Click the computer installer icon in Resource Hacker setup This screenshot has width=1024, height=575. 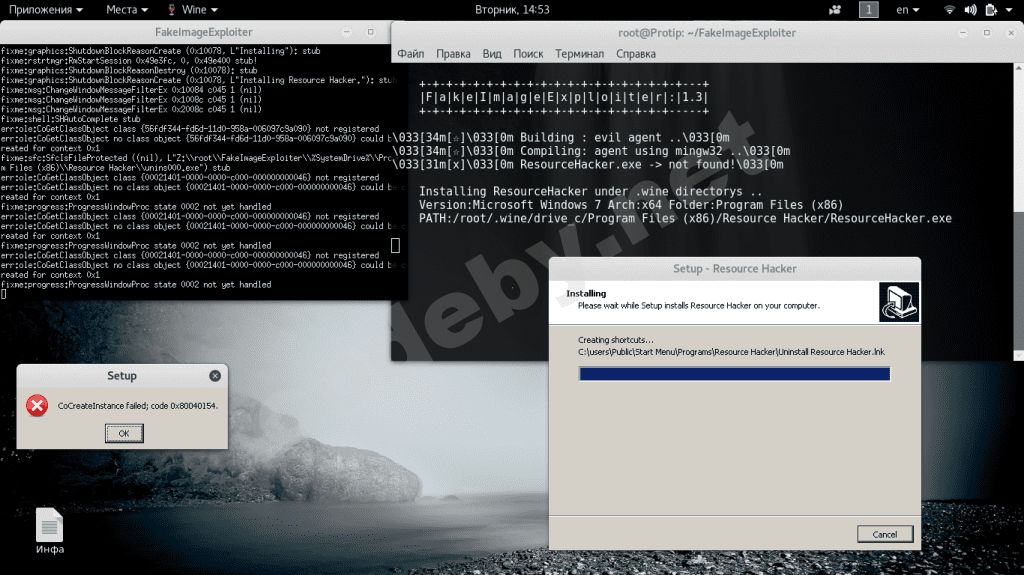click(x=898, y=301)
